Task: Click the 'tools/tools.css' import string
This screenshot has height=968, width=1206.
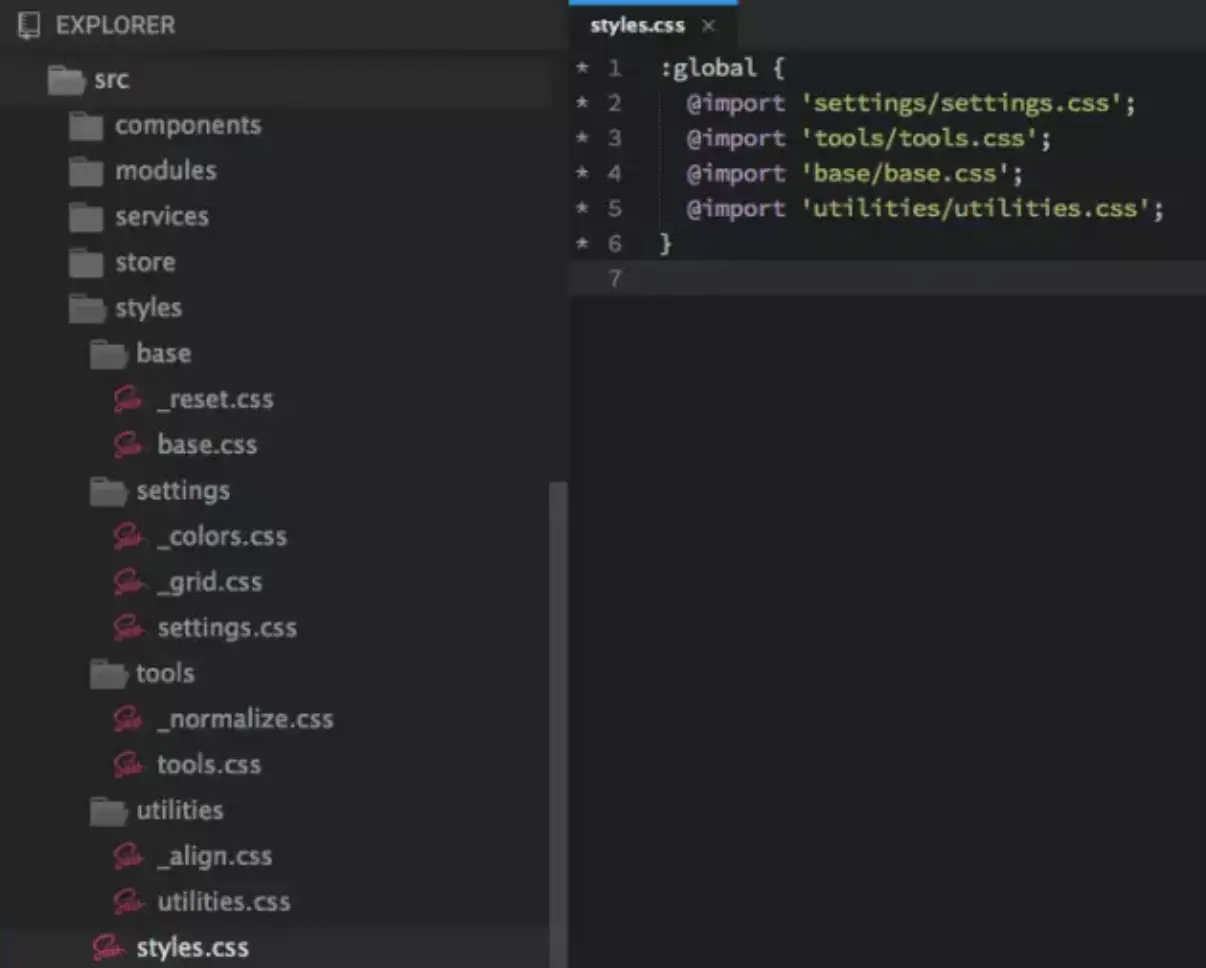Action: (x=921, y=139)
